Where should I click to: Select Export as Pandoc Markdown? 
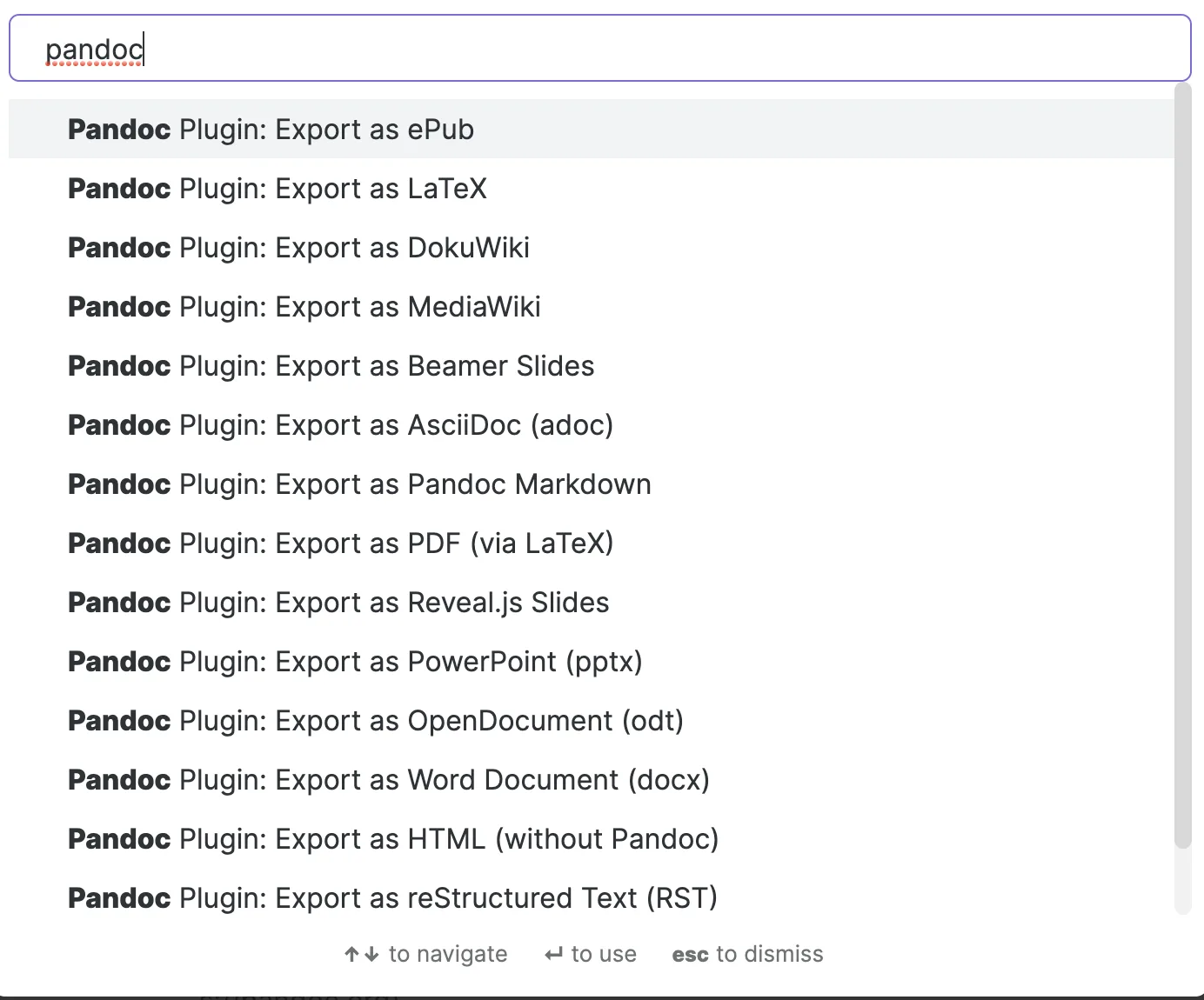(359, 484)
